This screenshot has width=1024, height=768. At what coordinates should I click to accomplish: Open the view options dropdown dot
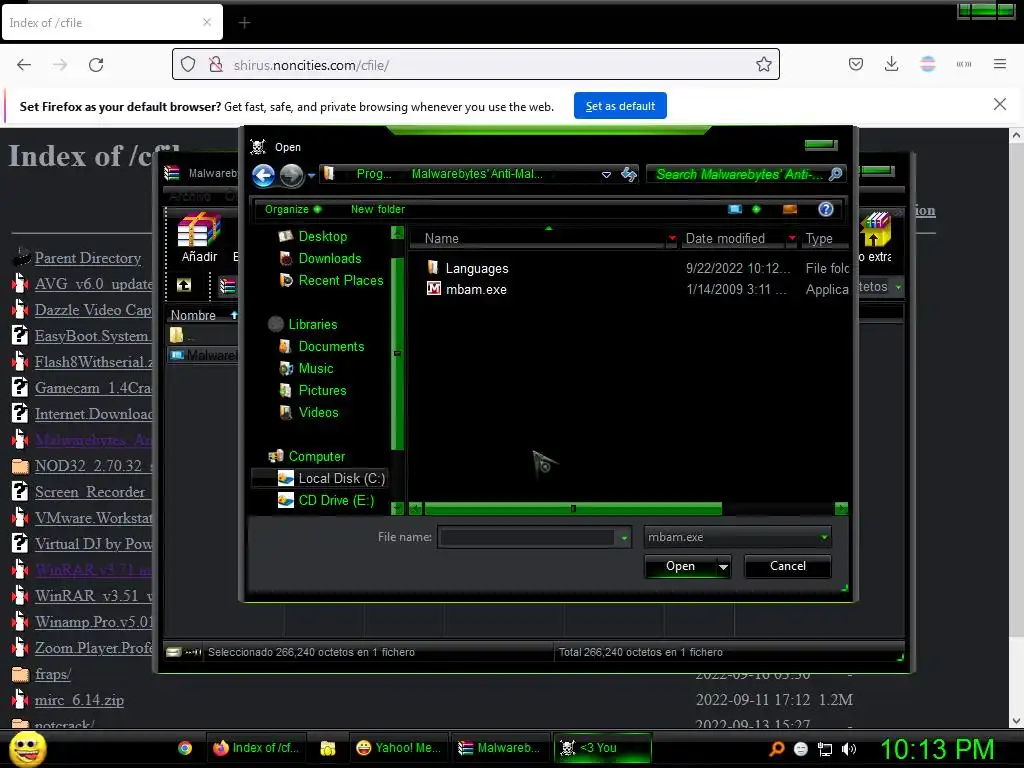756,209
